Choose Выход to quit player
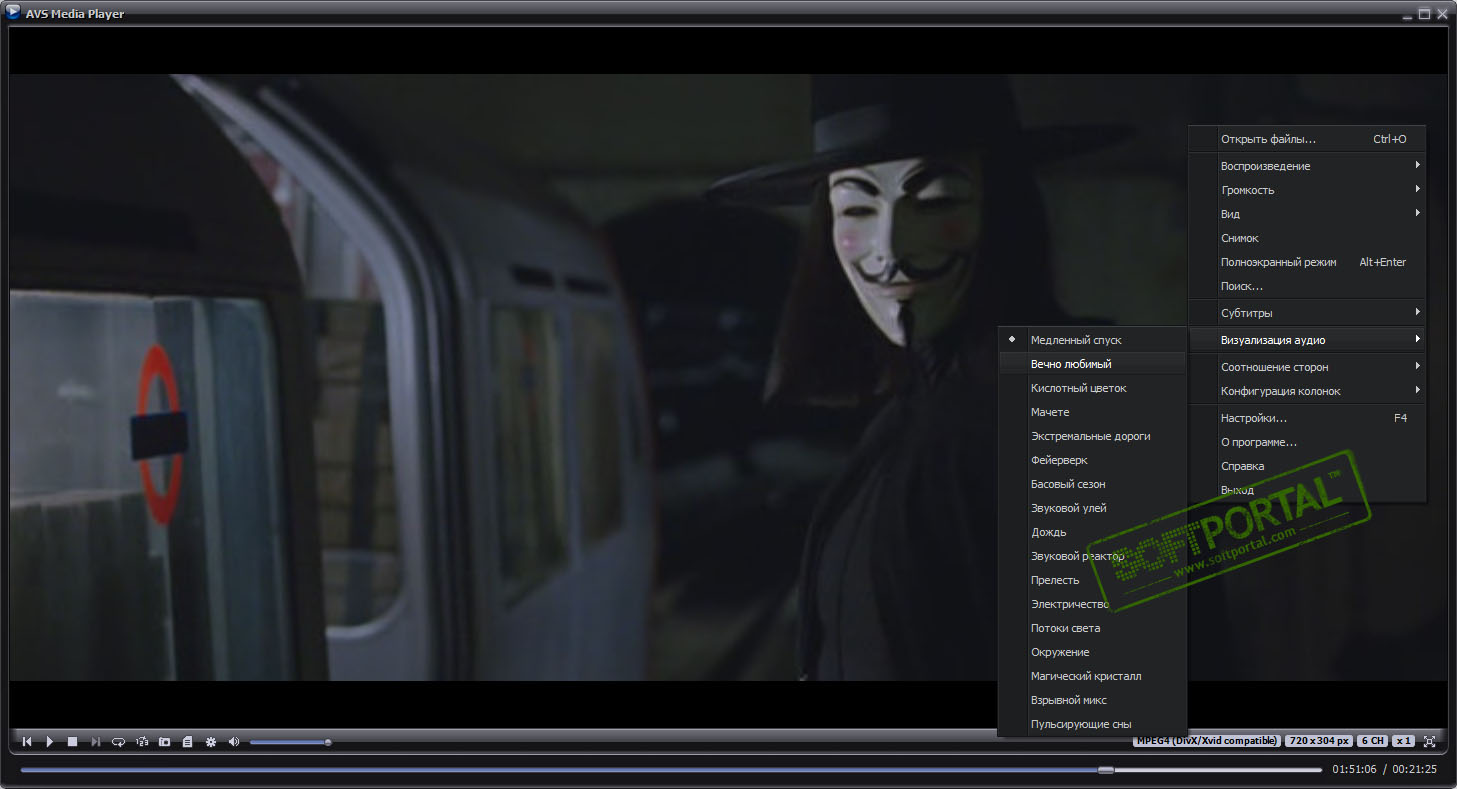Screen dimensions: 1457x789 (x=1306, y=490)
